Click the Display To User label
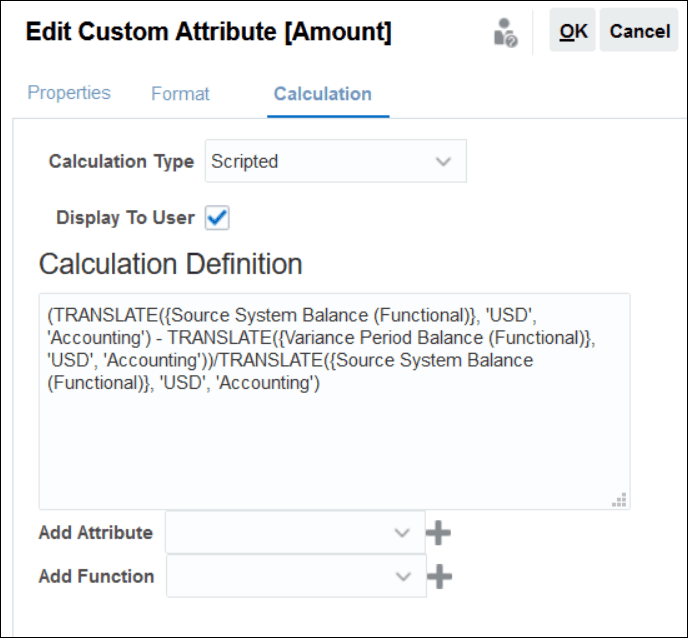The width and height of the screenshot is (688, 638). coord(125,218)
